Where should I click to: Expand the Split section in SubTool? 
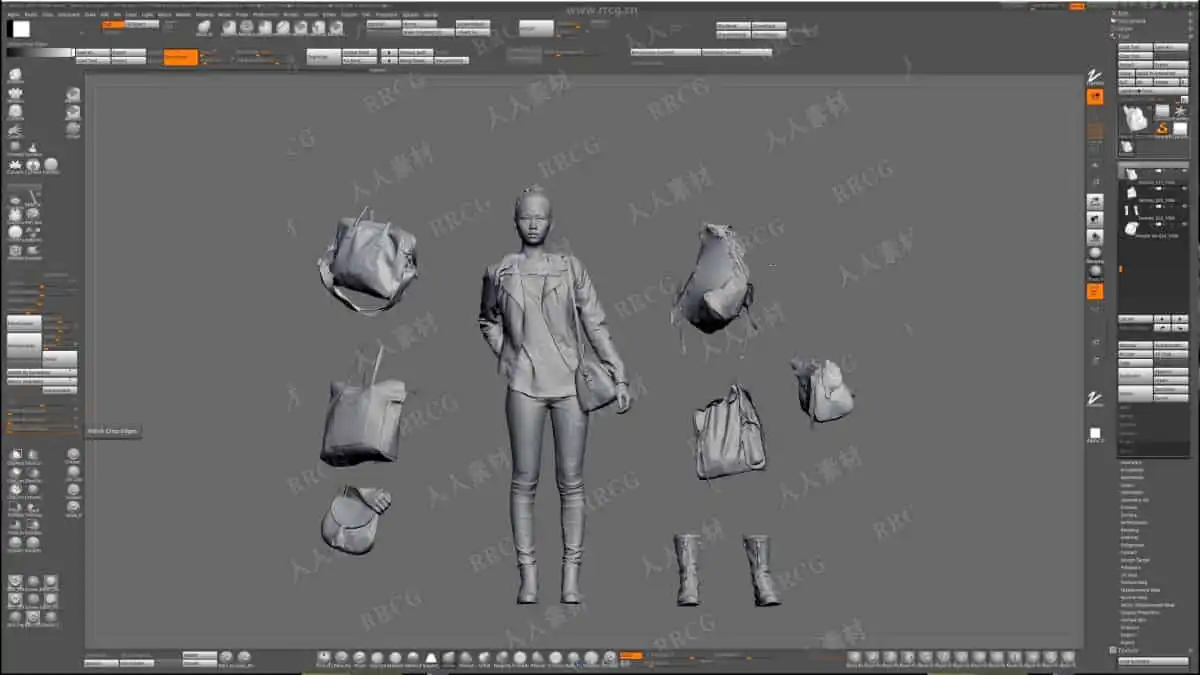(1124, 407)
